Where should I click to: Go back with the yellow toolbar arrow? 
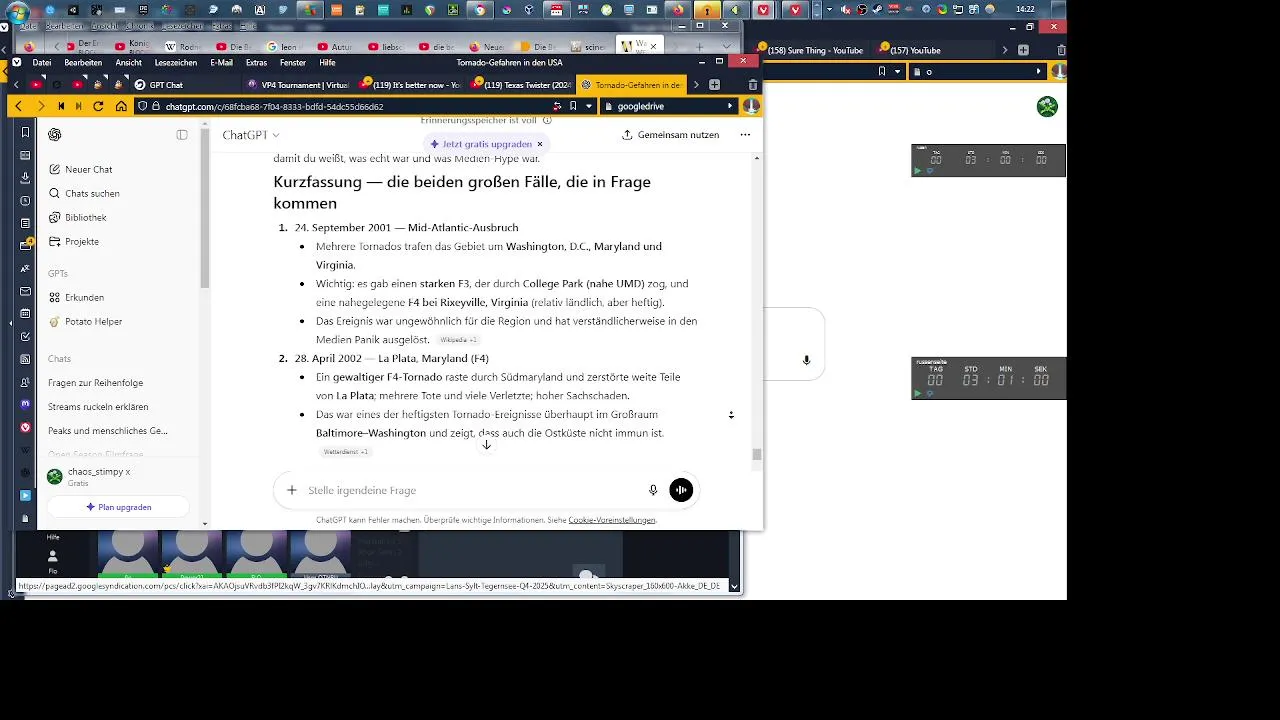pyautogui.click(x=18, y=106)
